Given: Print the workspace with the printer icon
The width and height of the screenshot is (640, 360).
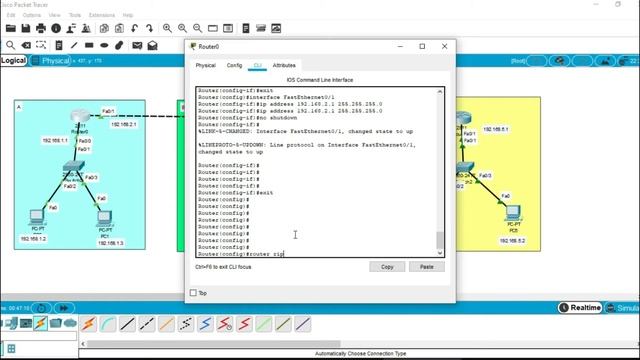Looking at the screenshot, I should pos(41,28).
